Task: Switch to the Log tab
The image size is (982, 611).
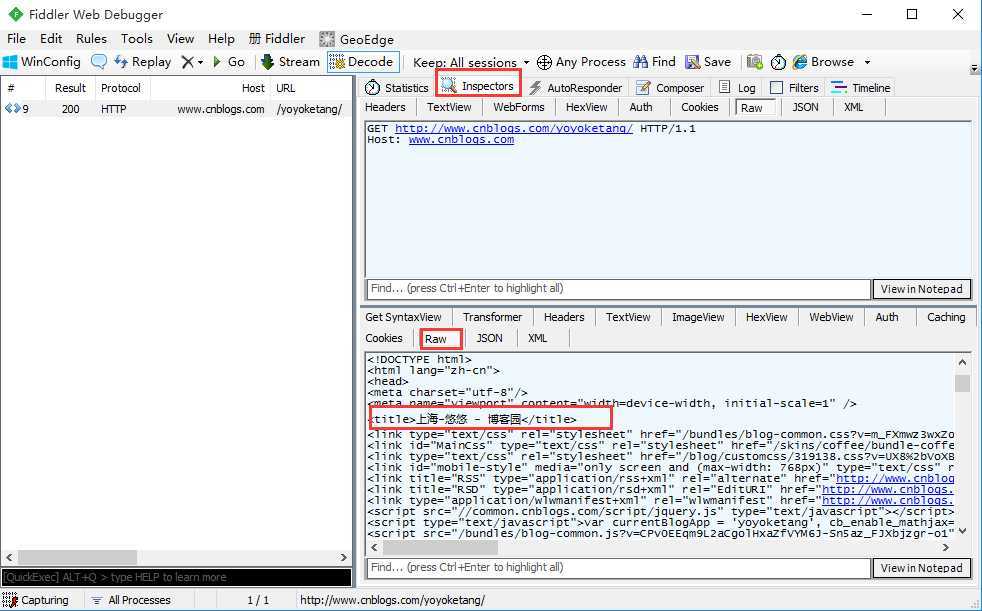Action: tap(737, 88)
